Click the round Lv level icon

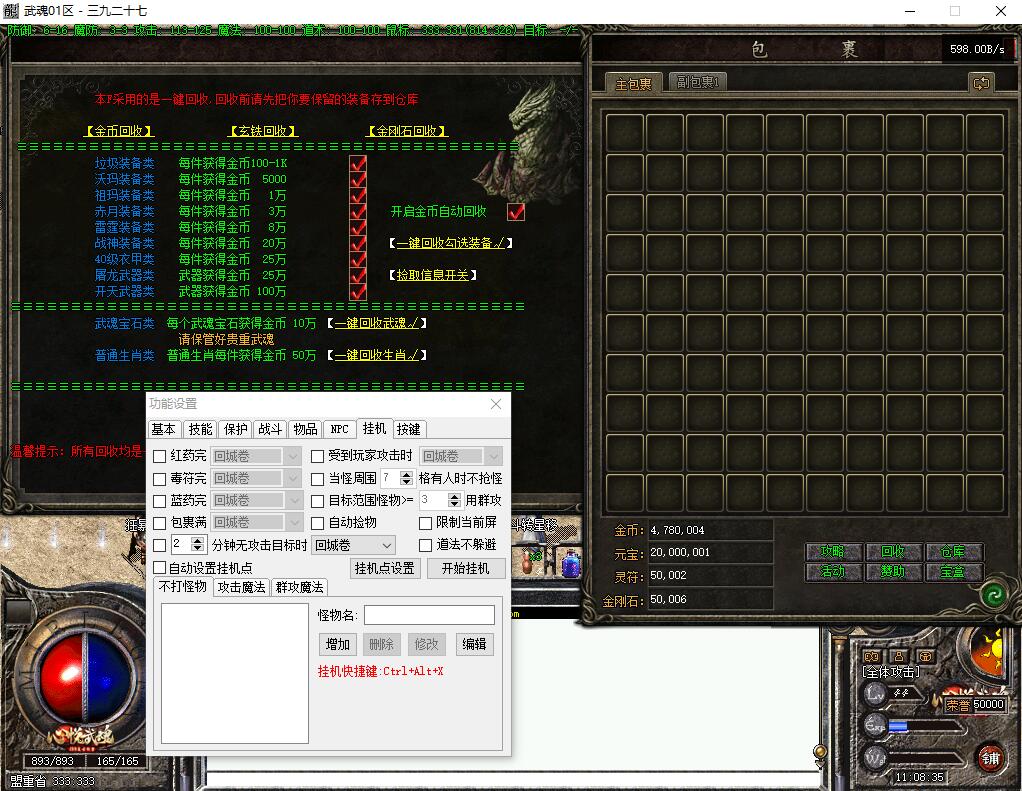coord(875,693)
